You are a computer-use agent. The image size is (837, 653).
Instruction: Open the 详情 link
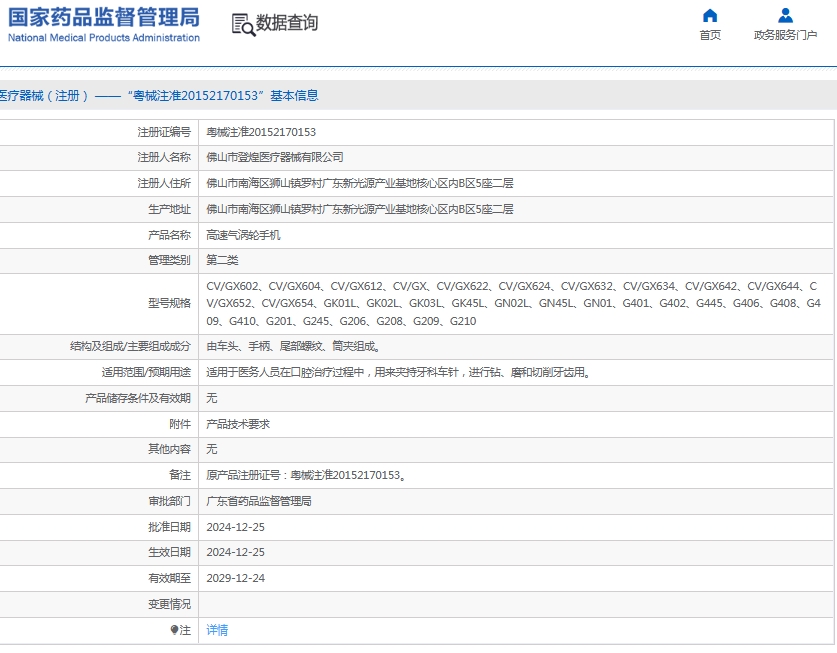216,629
